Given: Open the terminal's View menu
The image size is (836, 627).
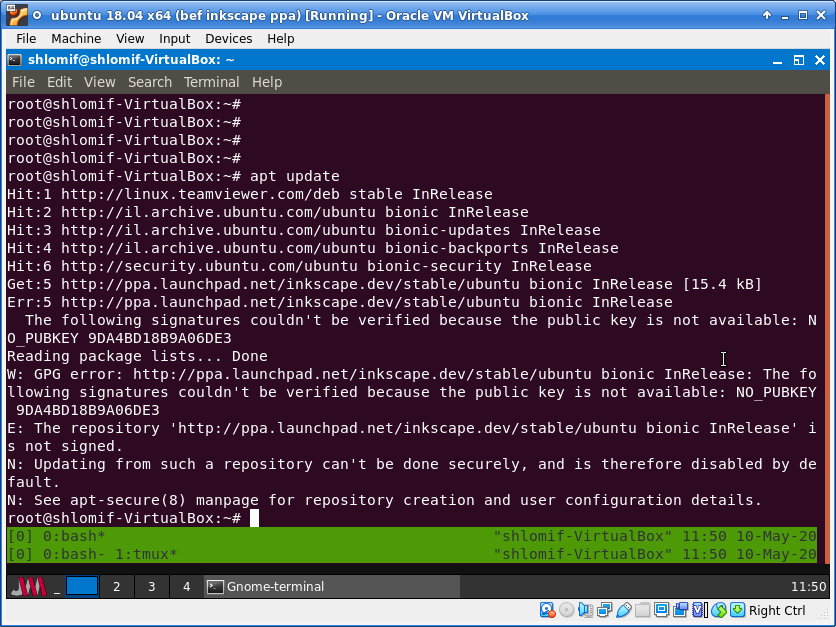Looking at the screenshot, I should (99, 82).
